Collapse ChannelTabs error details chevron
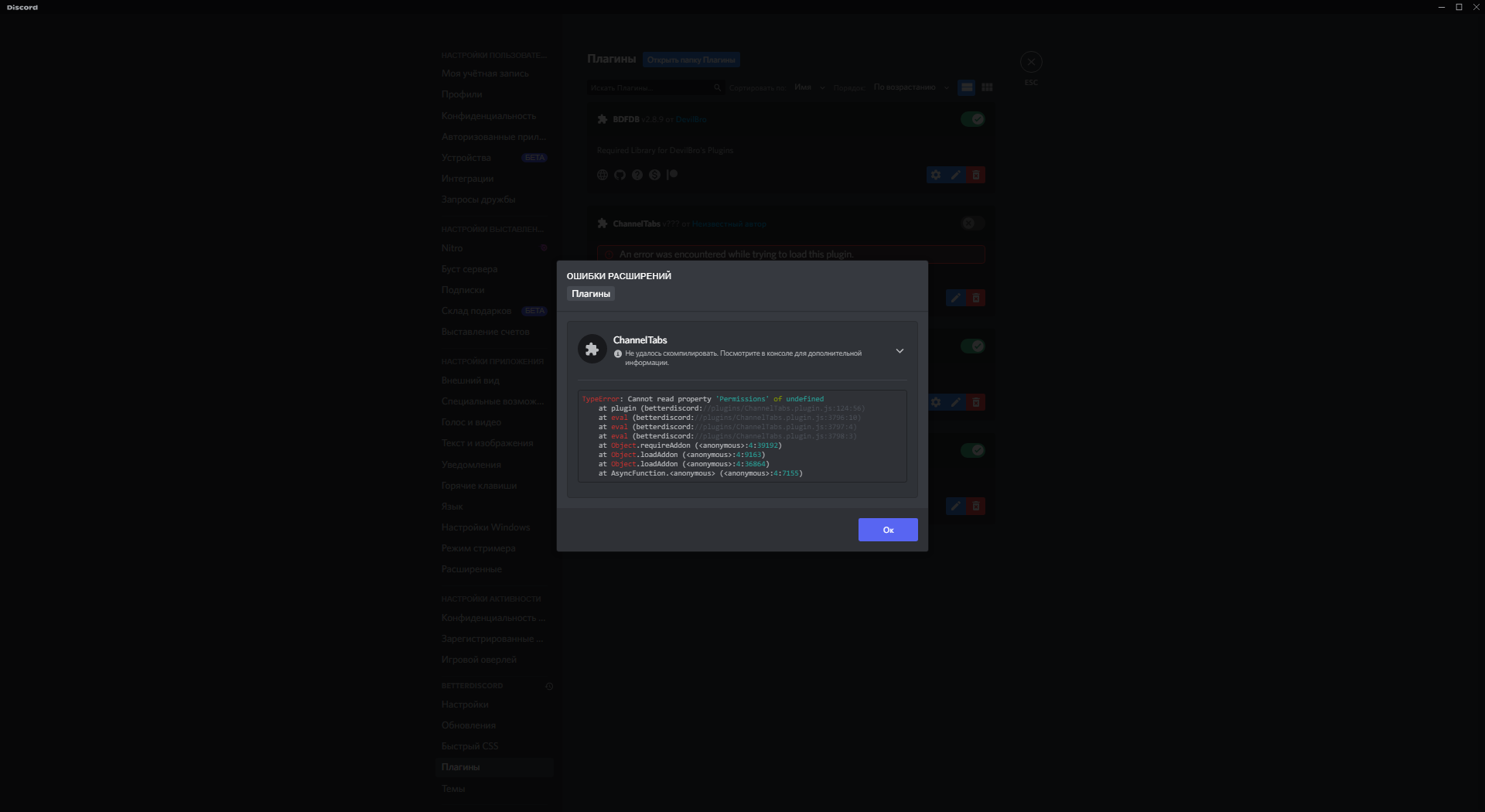 point(900,351)
